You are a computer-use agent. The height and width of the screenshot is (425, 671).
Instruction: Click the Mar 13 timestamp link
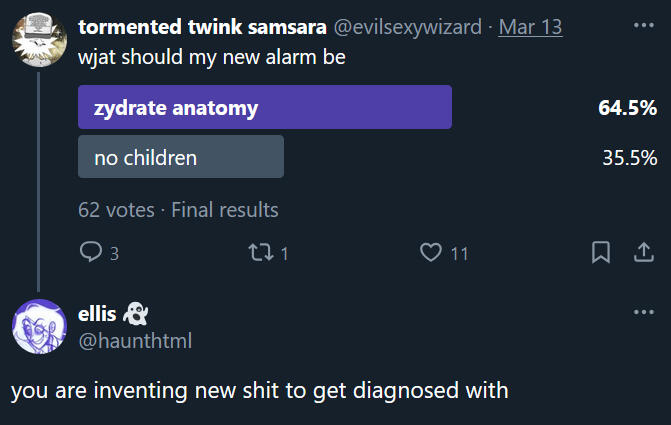[x=530, y=27]
